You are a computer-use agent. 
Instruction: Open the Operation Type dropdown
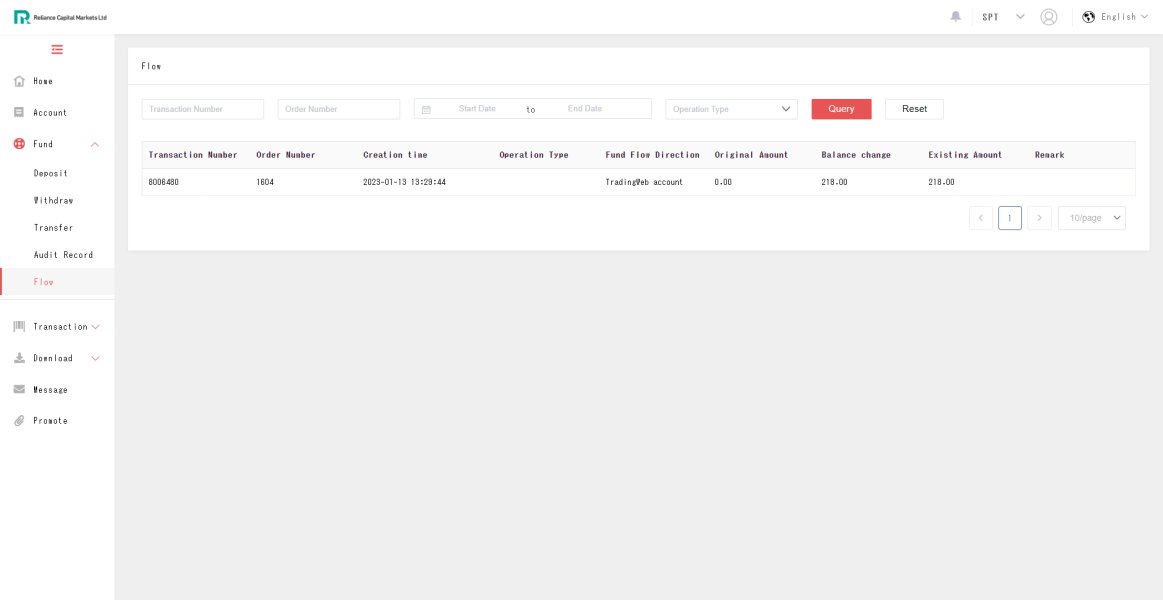(731, 109)
